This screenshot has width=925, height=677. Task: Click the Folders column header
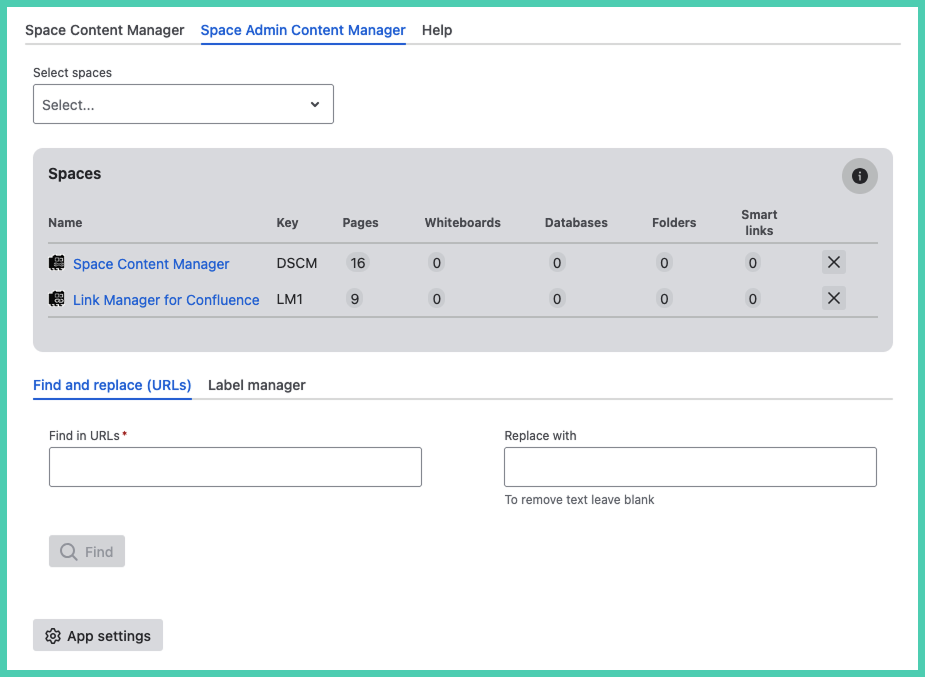click(674, 223)
